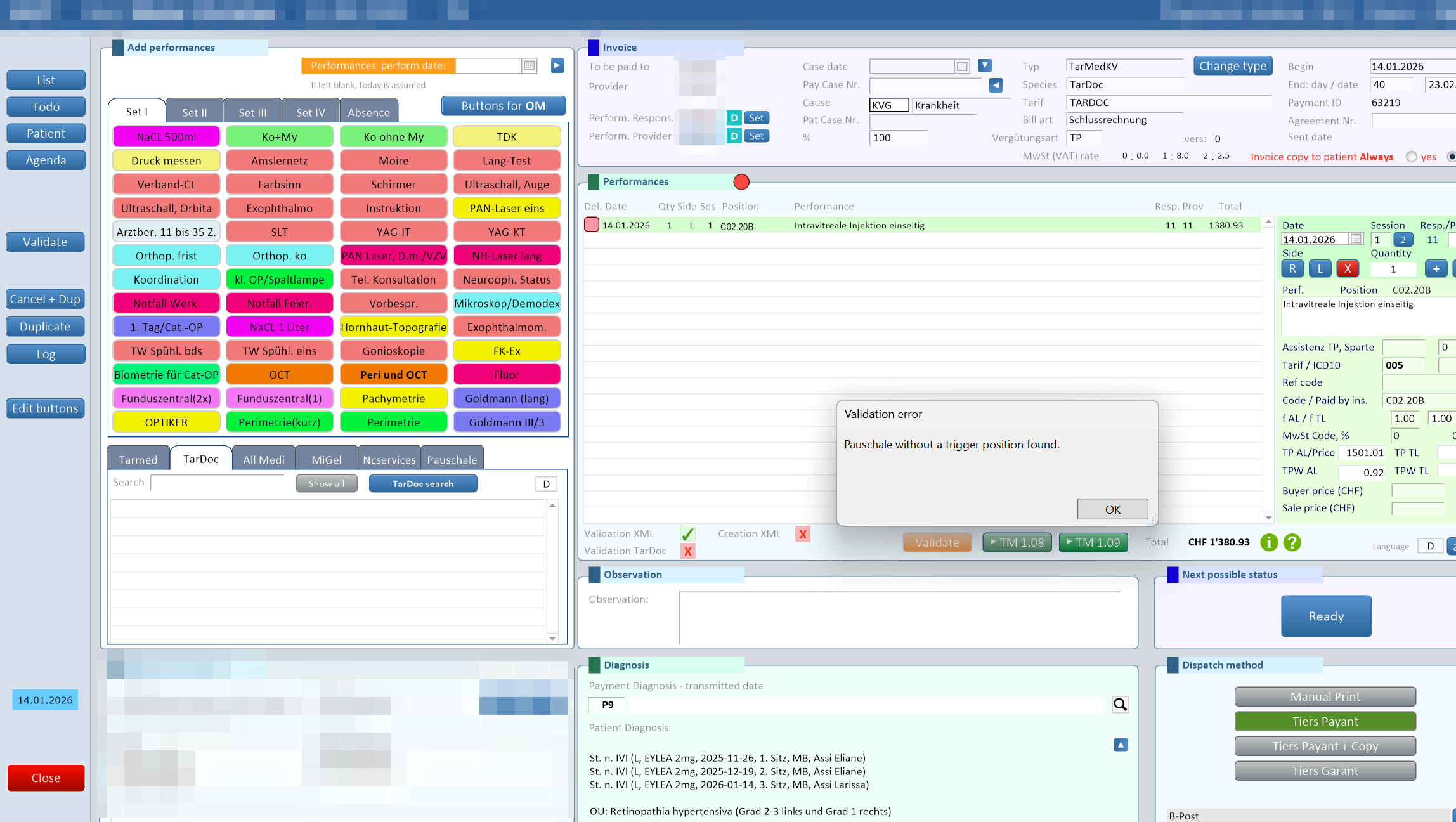1456x822 pixels.
Task: Switch to the Set III tab
Action: coord(252,112)
